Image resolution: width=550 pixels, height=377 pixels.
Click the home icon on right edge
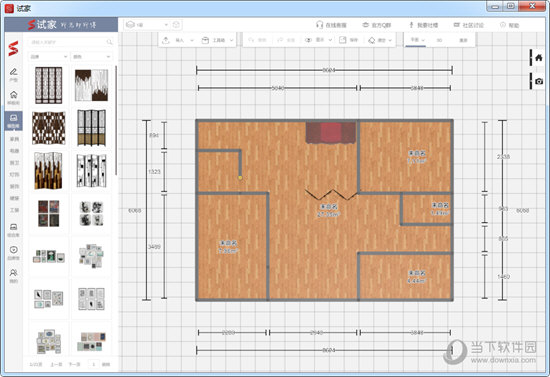click(x=538, y=58)
